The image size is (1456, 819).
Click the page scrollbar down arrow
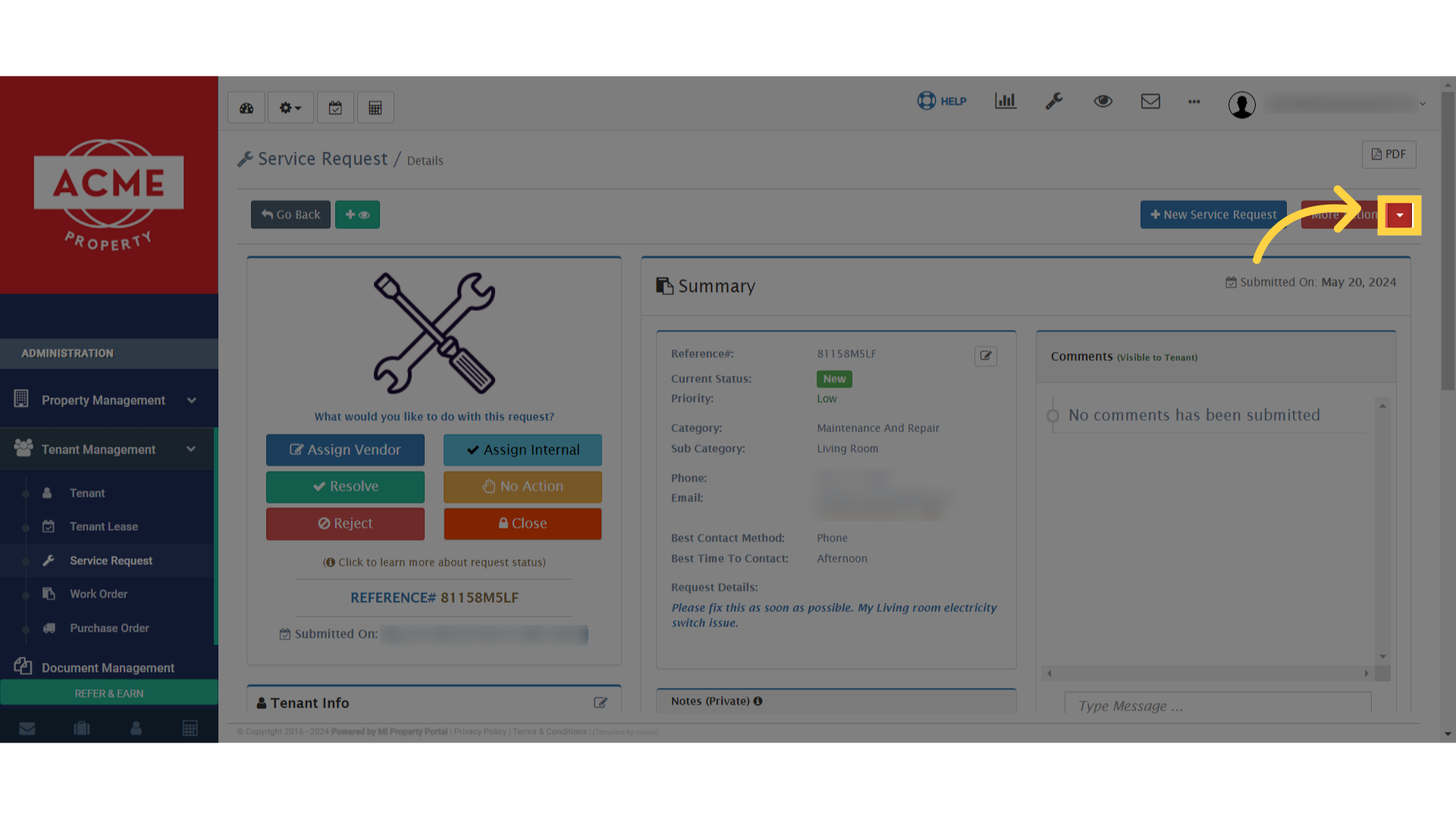pyautogui.click(x=1448, y=734)
